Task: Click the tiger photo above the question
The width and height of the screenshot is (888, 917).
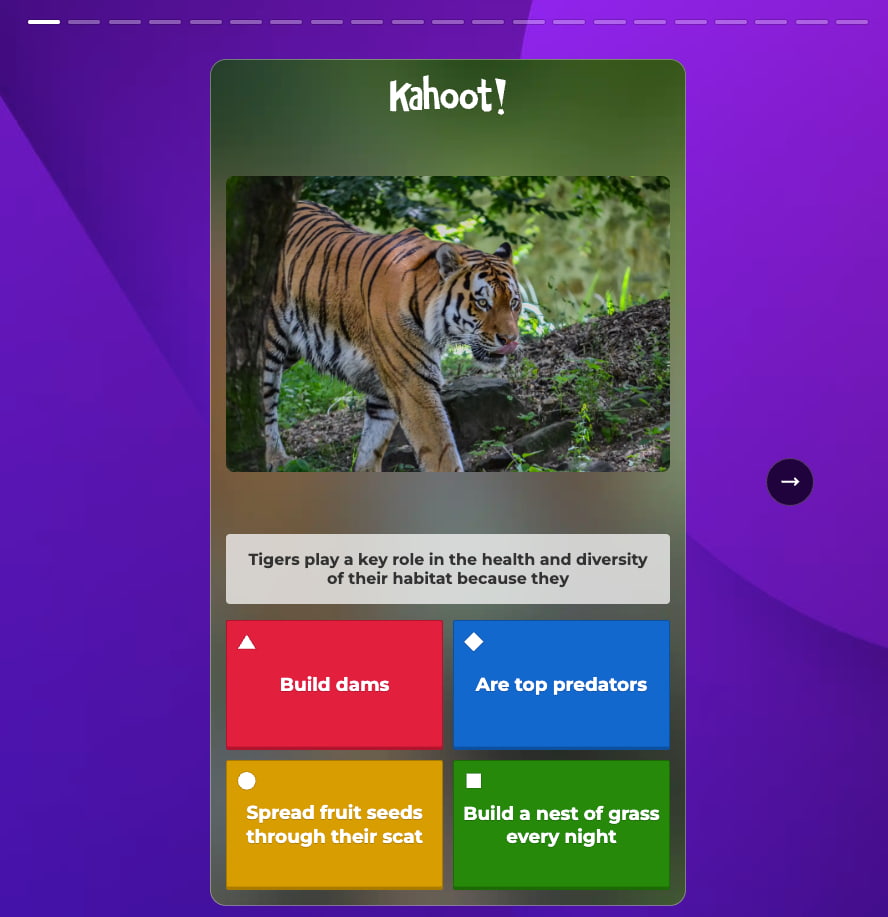Action: (447, 323)
